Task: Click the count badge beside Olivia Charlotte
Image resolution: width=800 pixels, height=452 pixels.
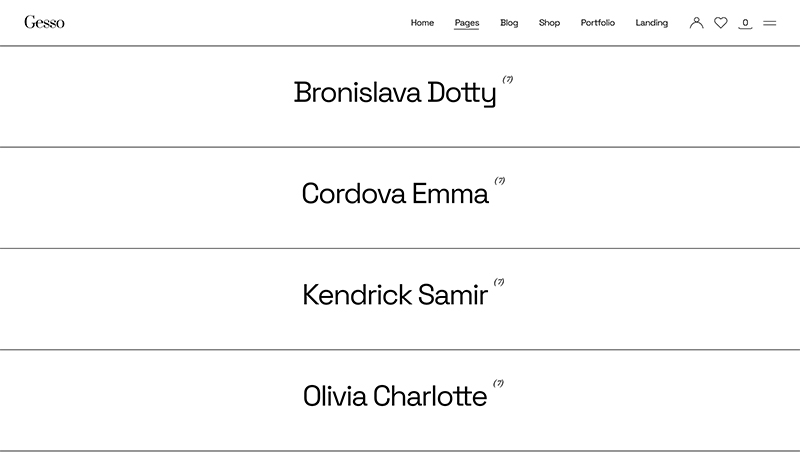Action: point(499,383)
